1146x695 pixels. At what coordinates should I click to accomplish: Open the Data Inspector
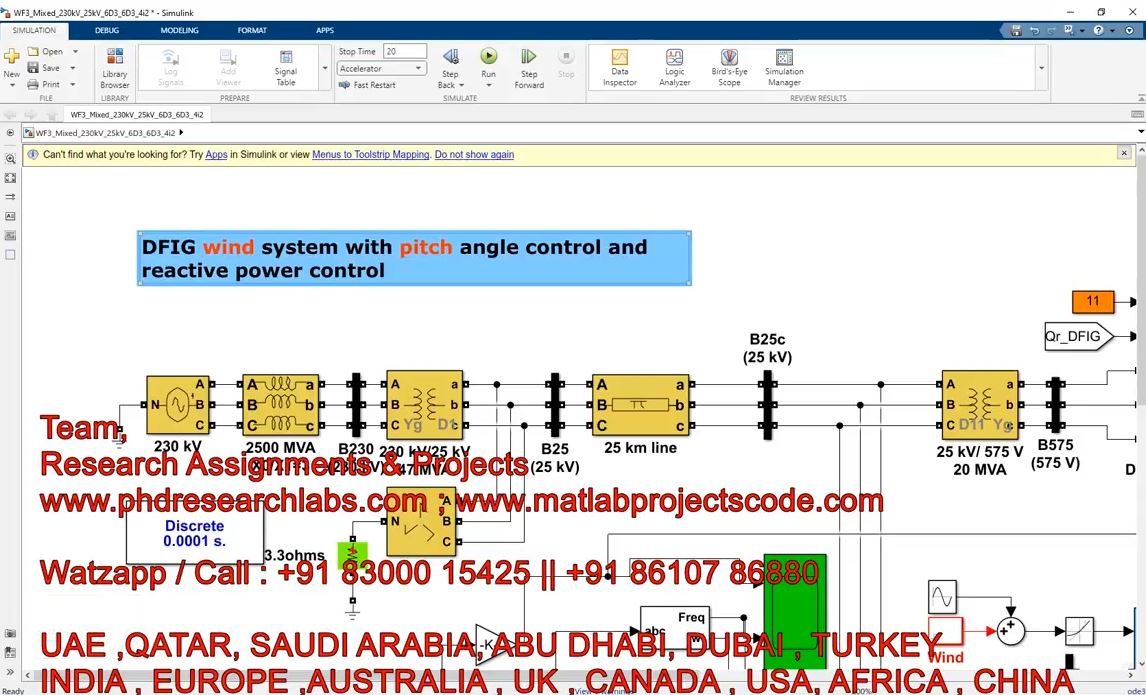(x=619, y=67)
